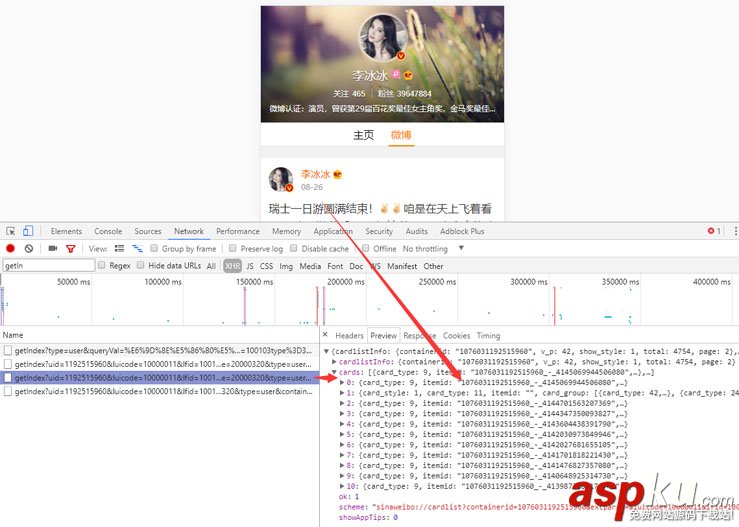Expand cards item 0
This screenshot has height=527, width=739.
342,383
